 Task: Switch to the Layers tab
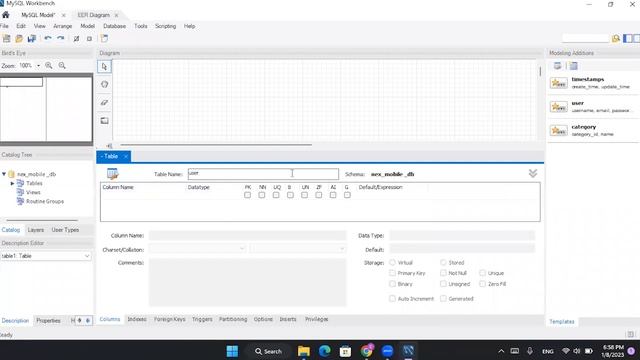(x=36, y=230)
